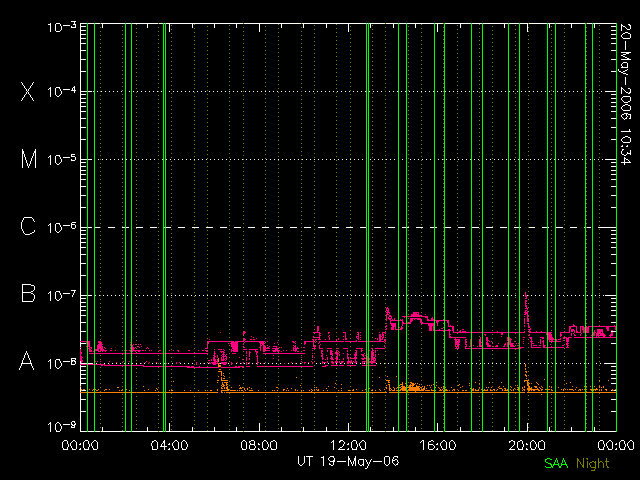
Task: Click the 10⁻⁸ y-axis tick label
Action: point(62,363)
